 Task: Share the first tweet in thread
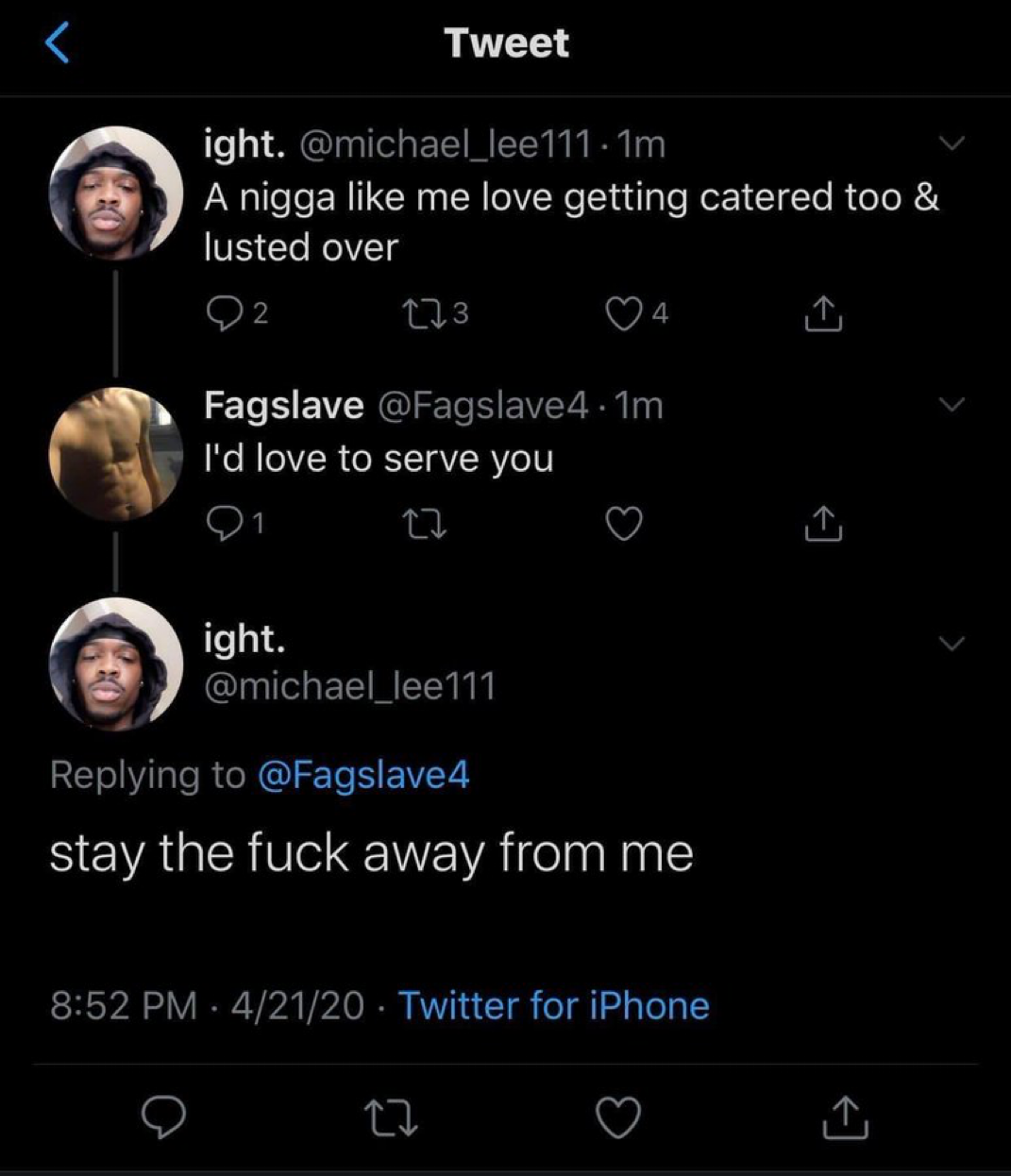click(822, 314)
